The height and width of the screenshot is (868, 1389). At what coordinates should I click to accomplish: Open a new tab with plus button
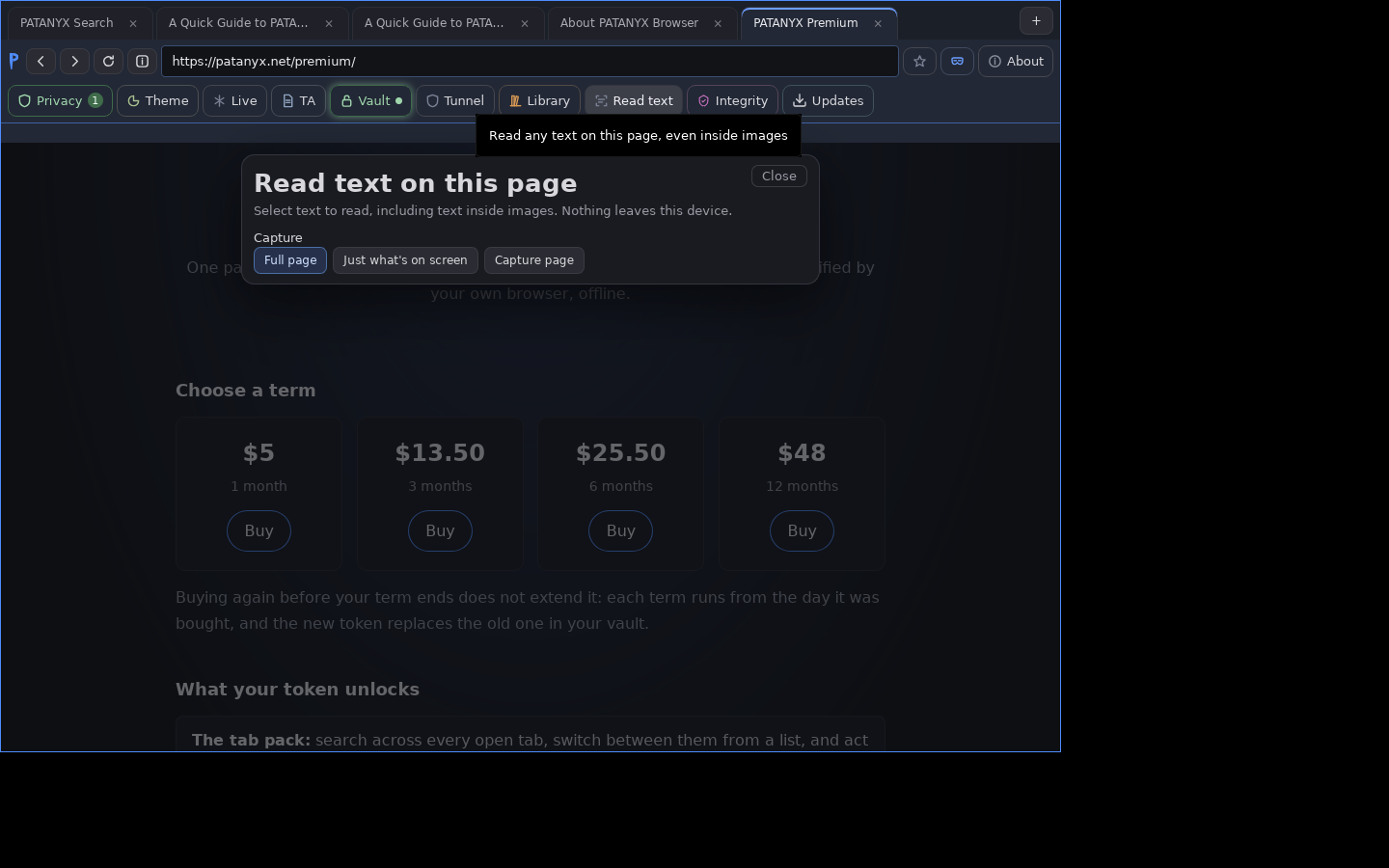click(x=1036, y=20)
